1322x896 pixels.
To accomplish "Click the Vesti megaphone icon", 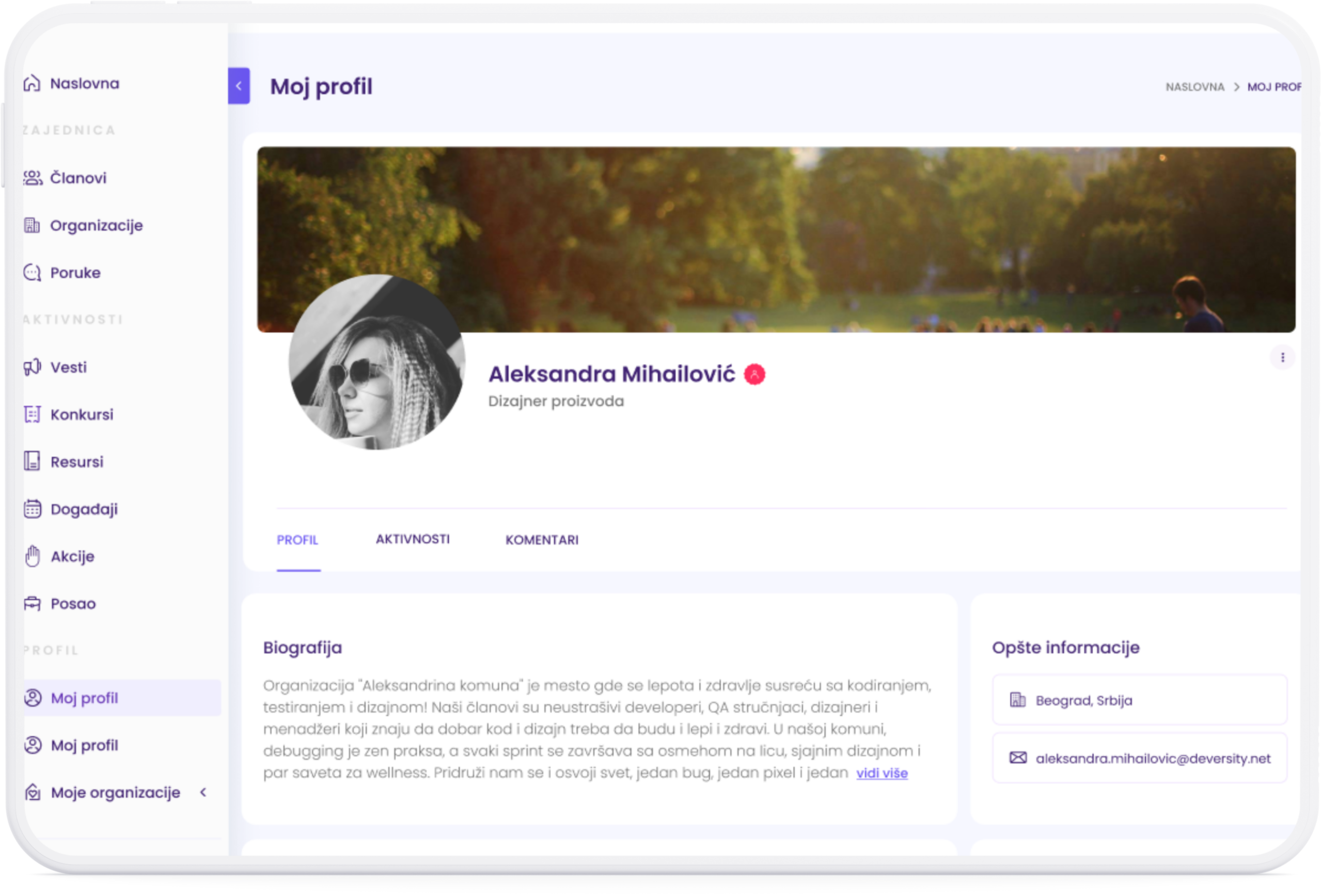I will tap(33, 367).
